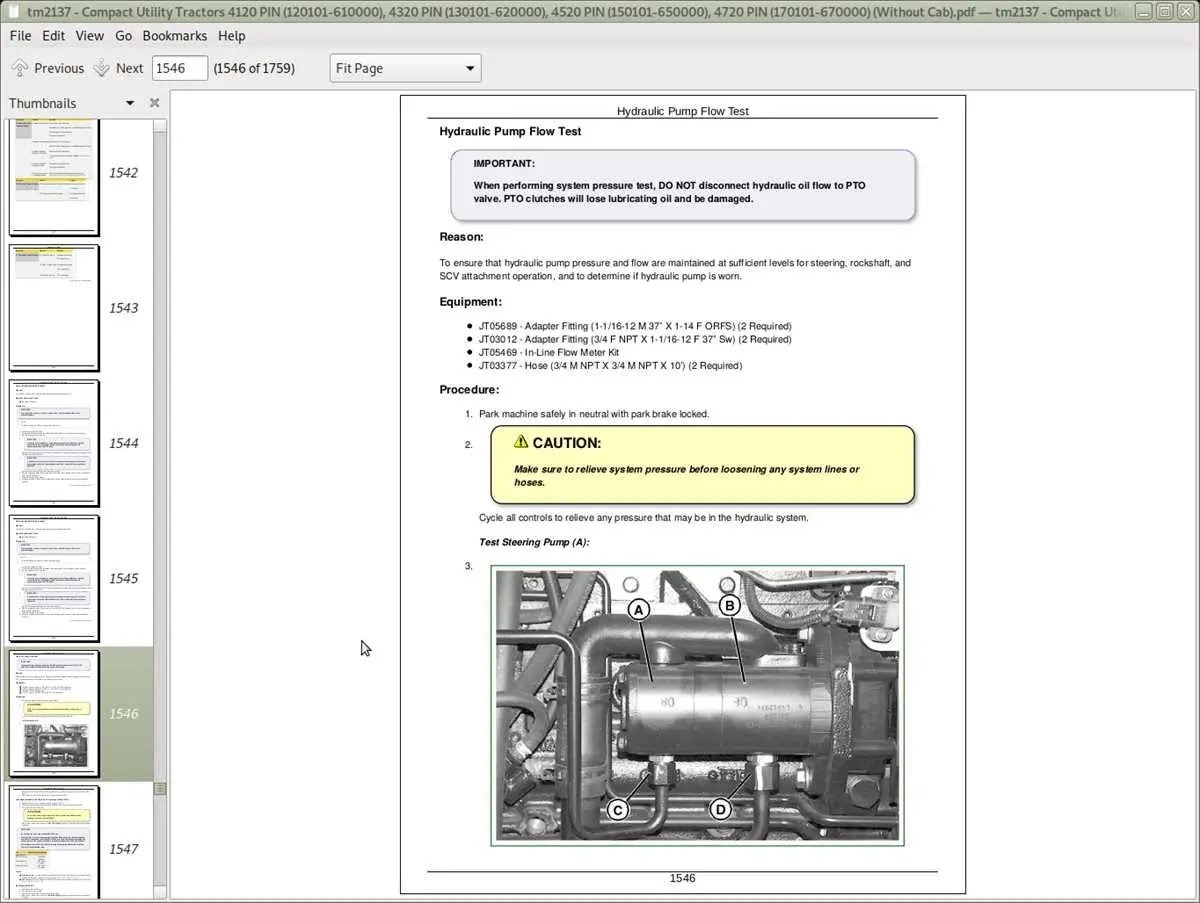Close the Thumbnails side panel
The width and height of the screenshot is (1200, 903).
coord(154,103)
